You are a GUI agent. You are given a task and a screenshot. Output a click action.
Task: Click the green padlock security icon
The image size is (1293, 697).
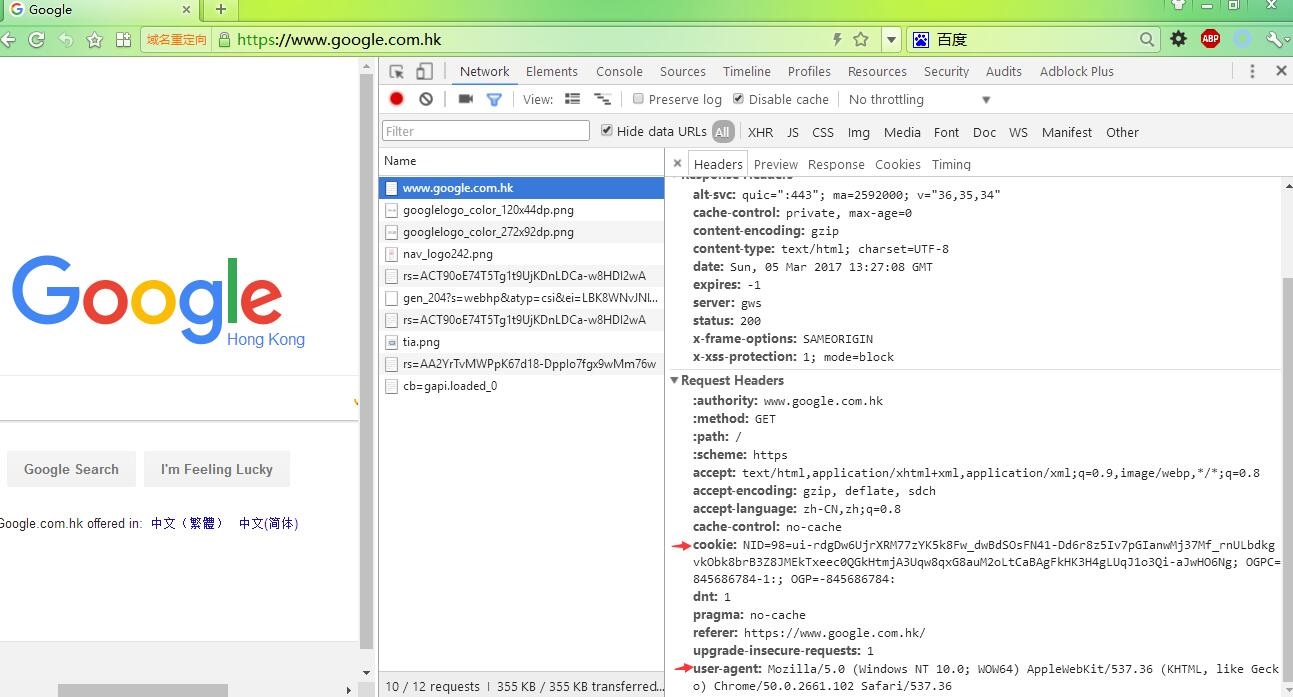(225, 40)
